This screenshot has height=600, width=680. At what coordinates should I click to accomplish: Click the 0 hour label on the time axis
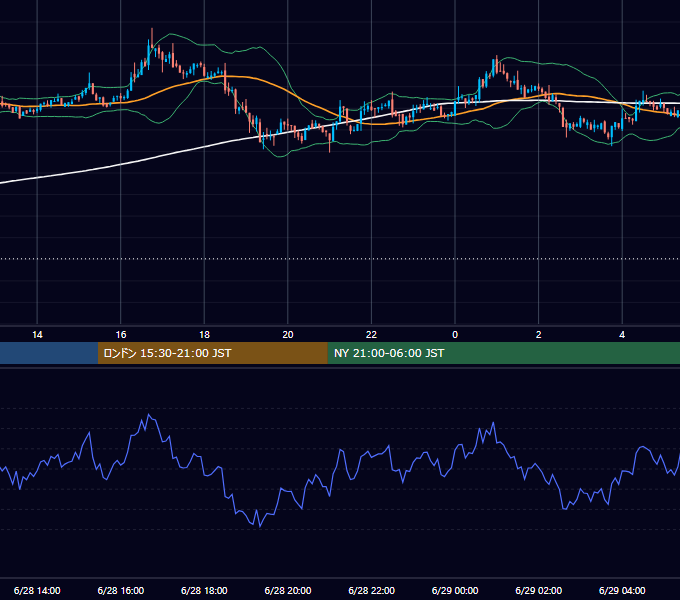455,335
